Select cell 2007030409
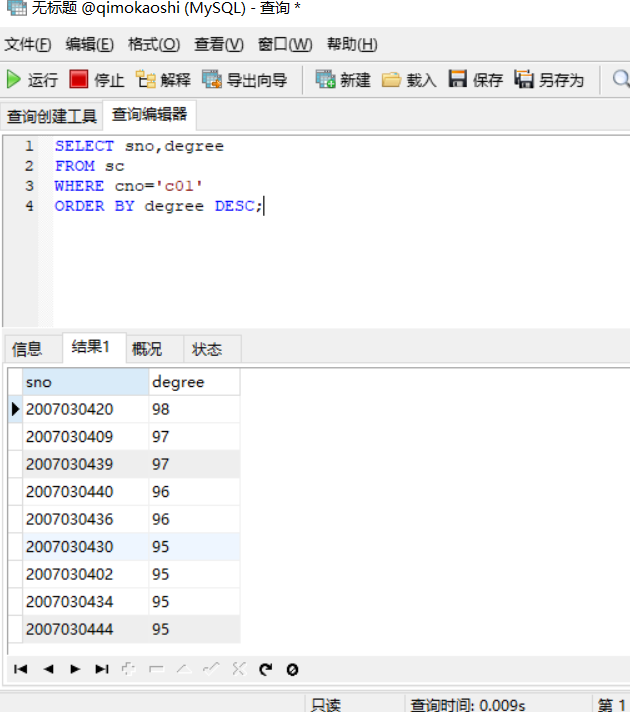 [85, 437]
